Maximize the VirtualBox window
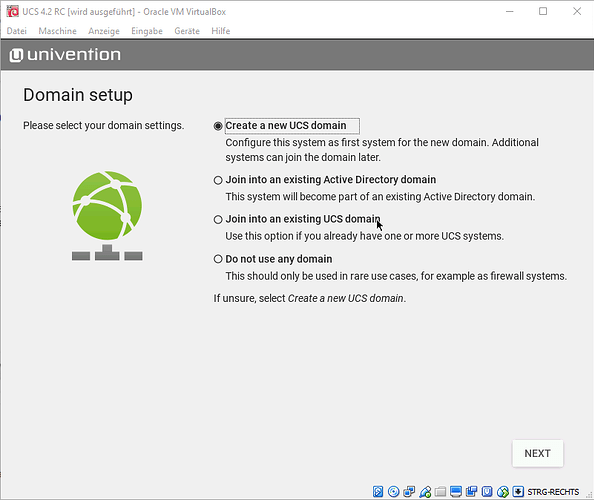The image size is (594, 500). coord(543,11)
